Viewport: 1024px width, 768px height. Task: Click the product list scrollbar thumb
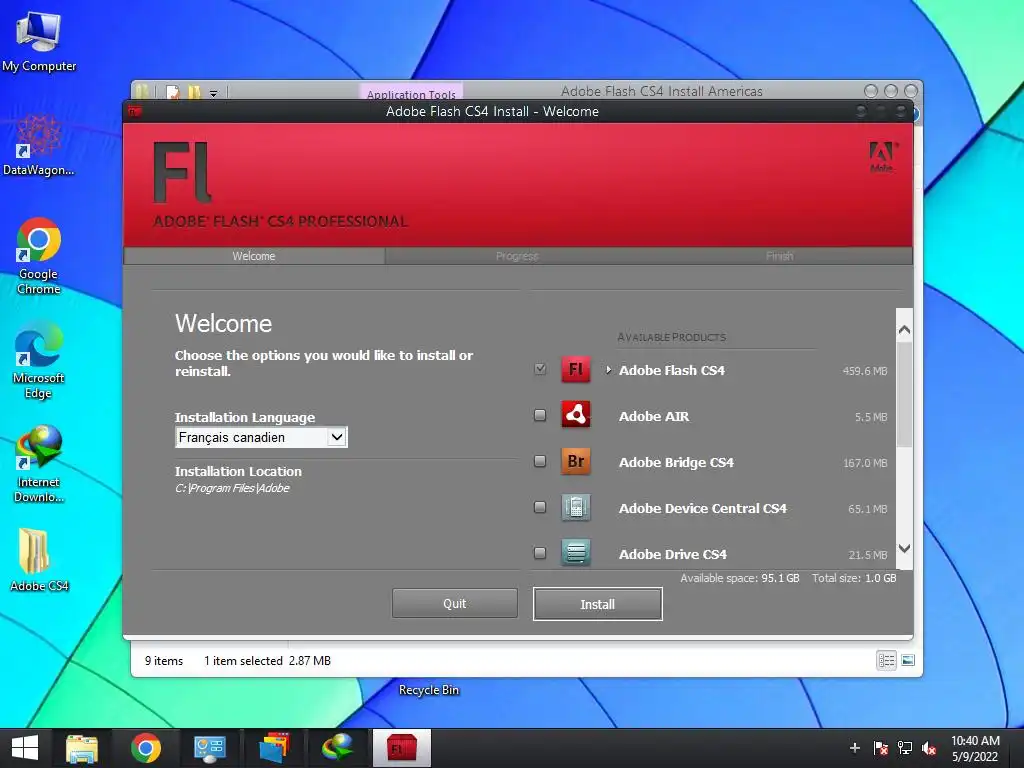coord(904,395)
